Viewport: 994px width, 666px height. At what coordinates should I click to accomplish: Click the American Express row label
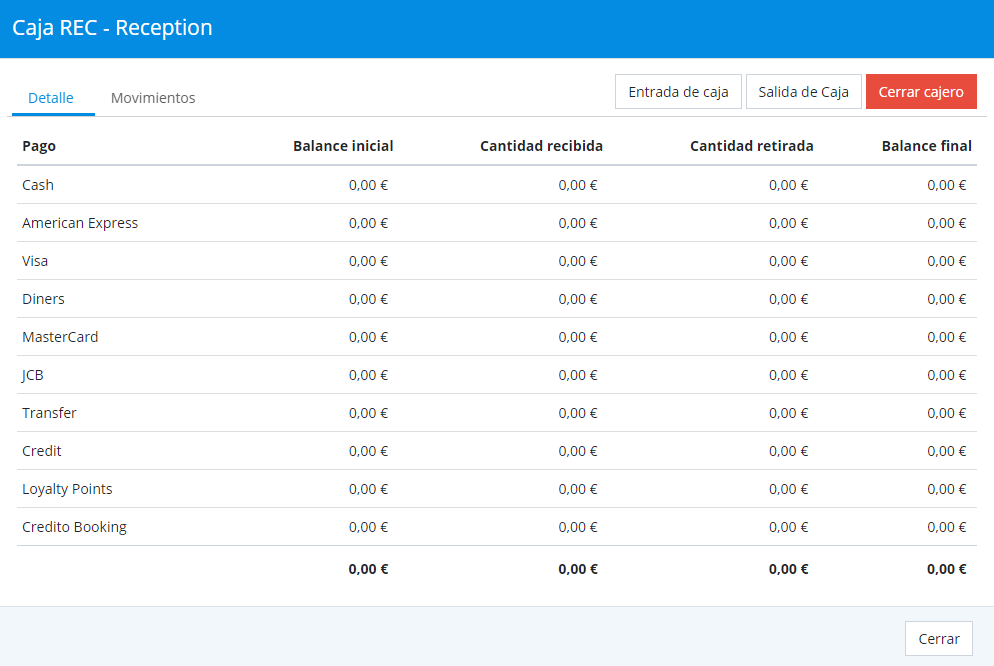pos(80,223)
